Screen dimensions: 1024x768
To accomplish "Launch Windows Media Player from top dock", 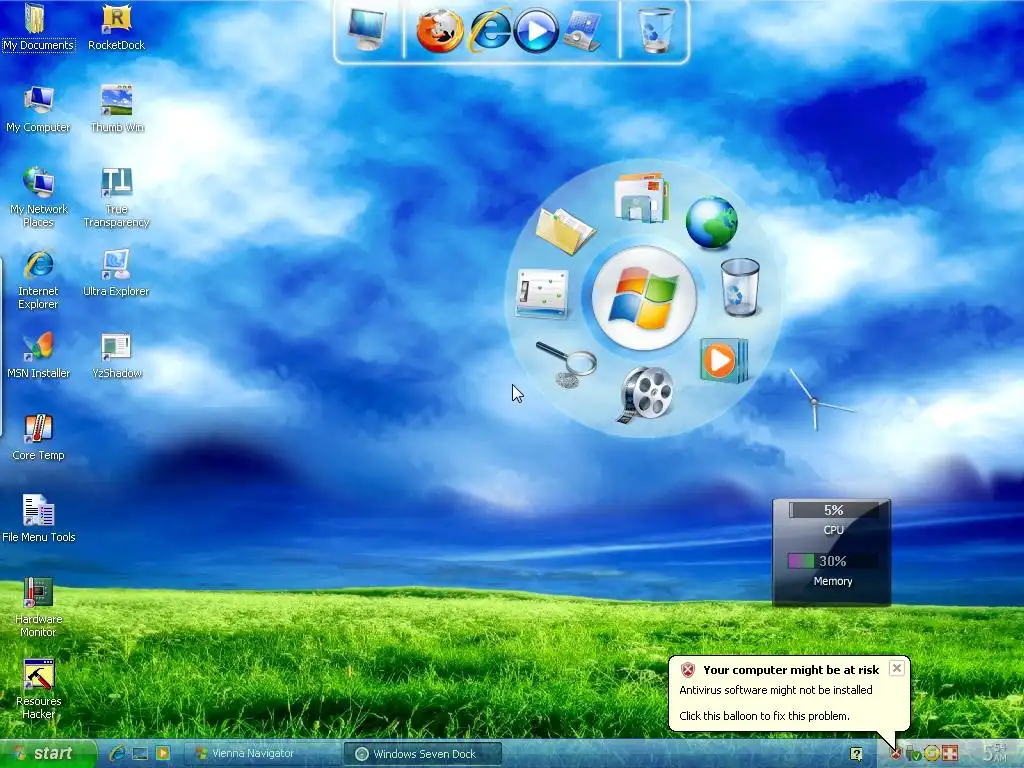I will pos(536,31).
